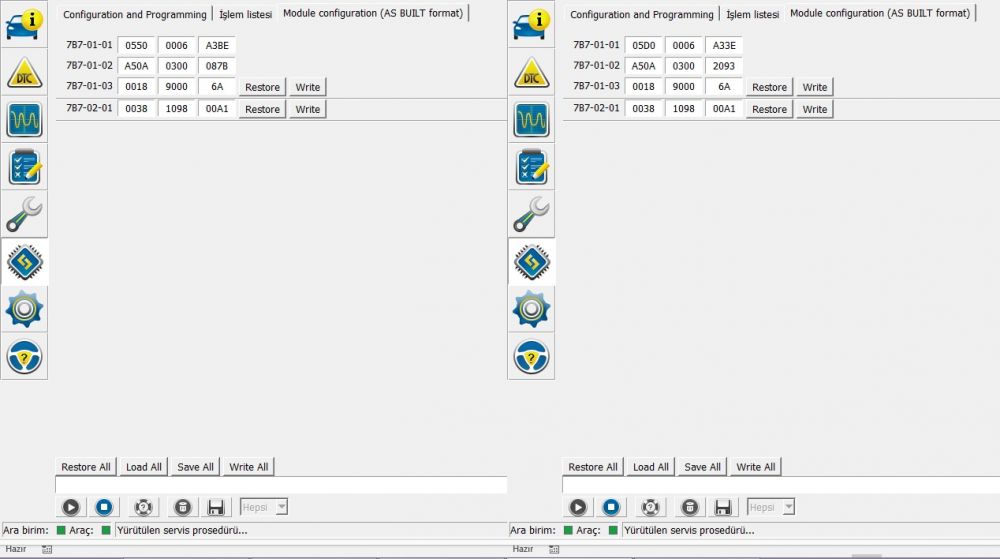Click Restore All in right window
The width and height of the screenshot is (1000, 559).
592,467
